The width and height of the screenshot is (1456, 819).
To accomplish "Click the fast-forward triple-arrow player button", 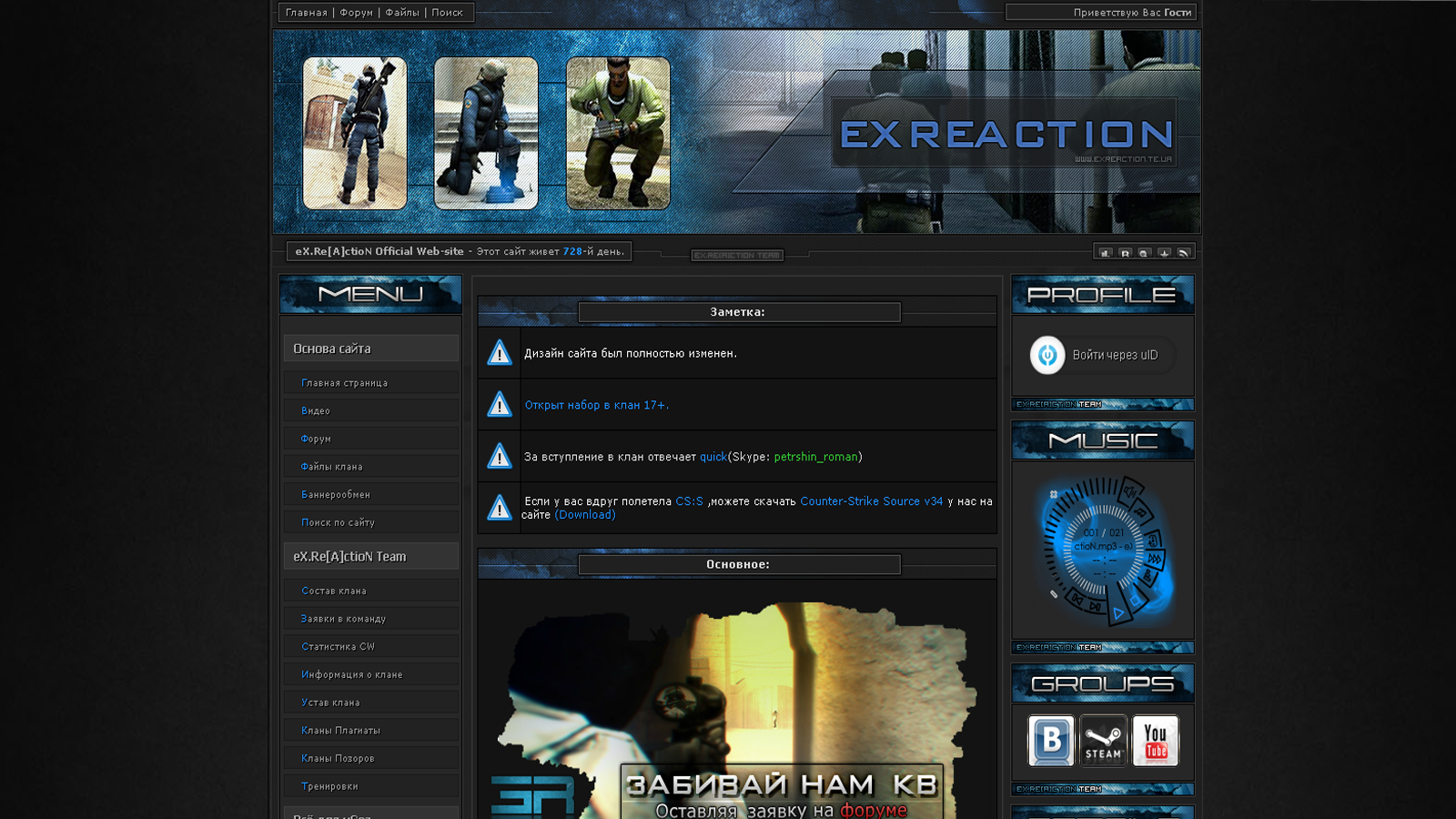I will 1154,558.
